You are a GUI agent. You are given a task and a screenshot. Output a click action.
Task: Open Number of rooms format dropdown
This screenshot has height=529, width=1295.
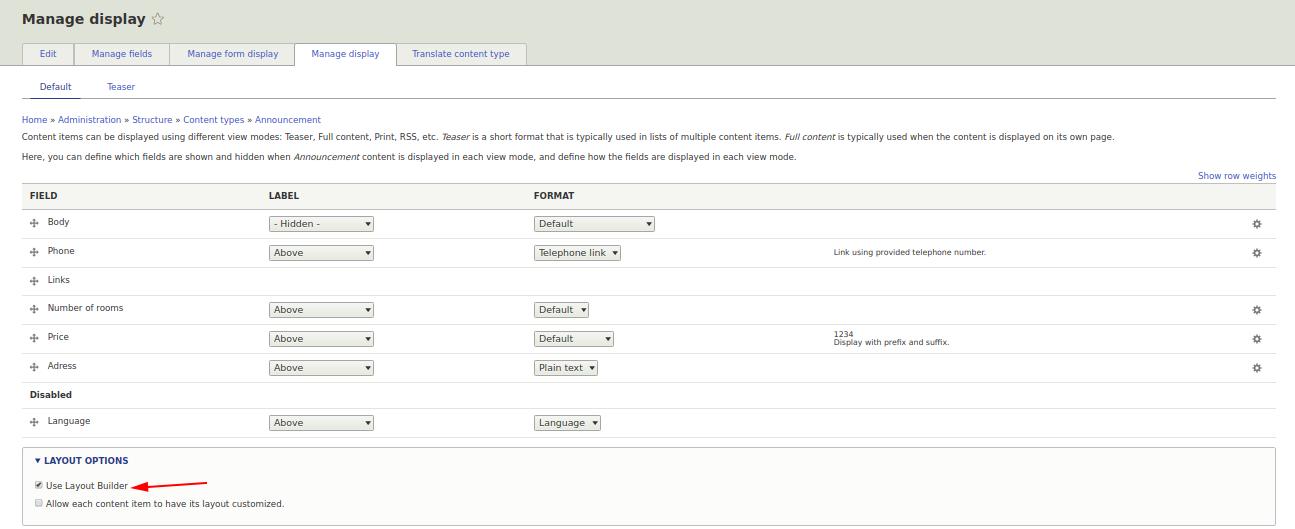(x=561, y=310)
